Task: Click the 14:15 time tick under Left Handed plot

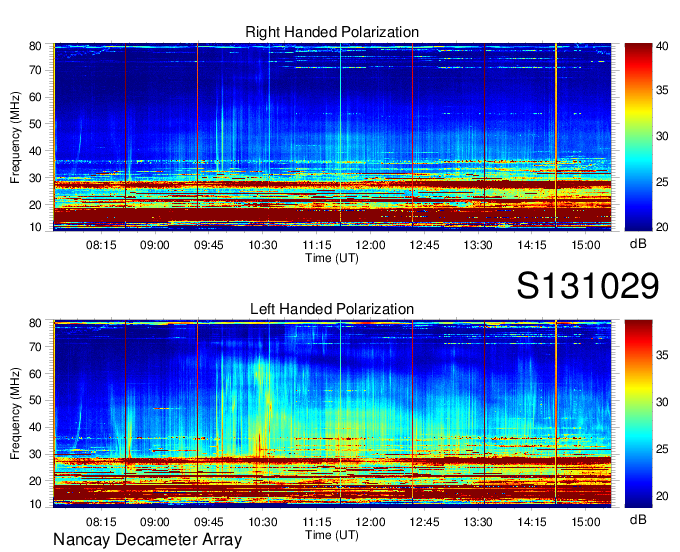Action: pyautogui.click(x=532, y=522)
